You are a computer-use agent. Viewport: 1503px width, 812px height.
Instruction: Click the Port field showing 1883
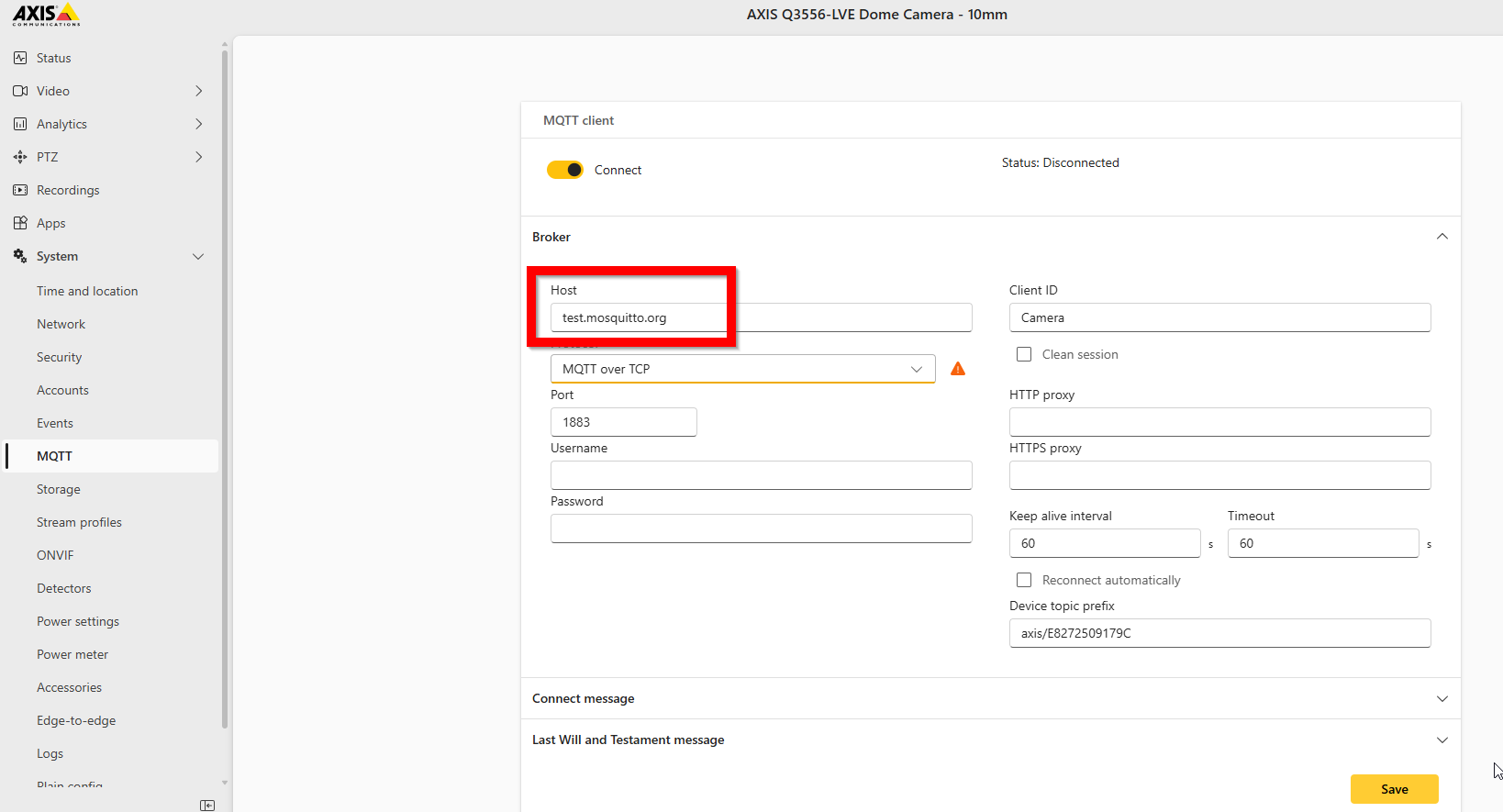tap(624, 422)
